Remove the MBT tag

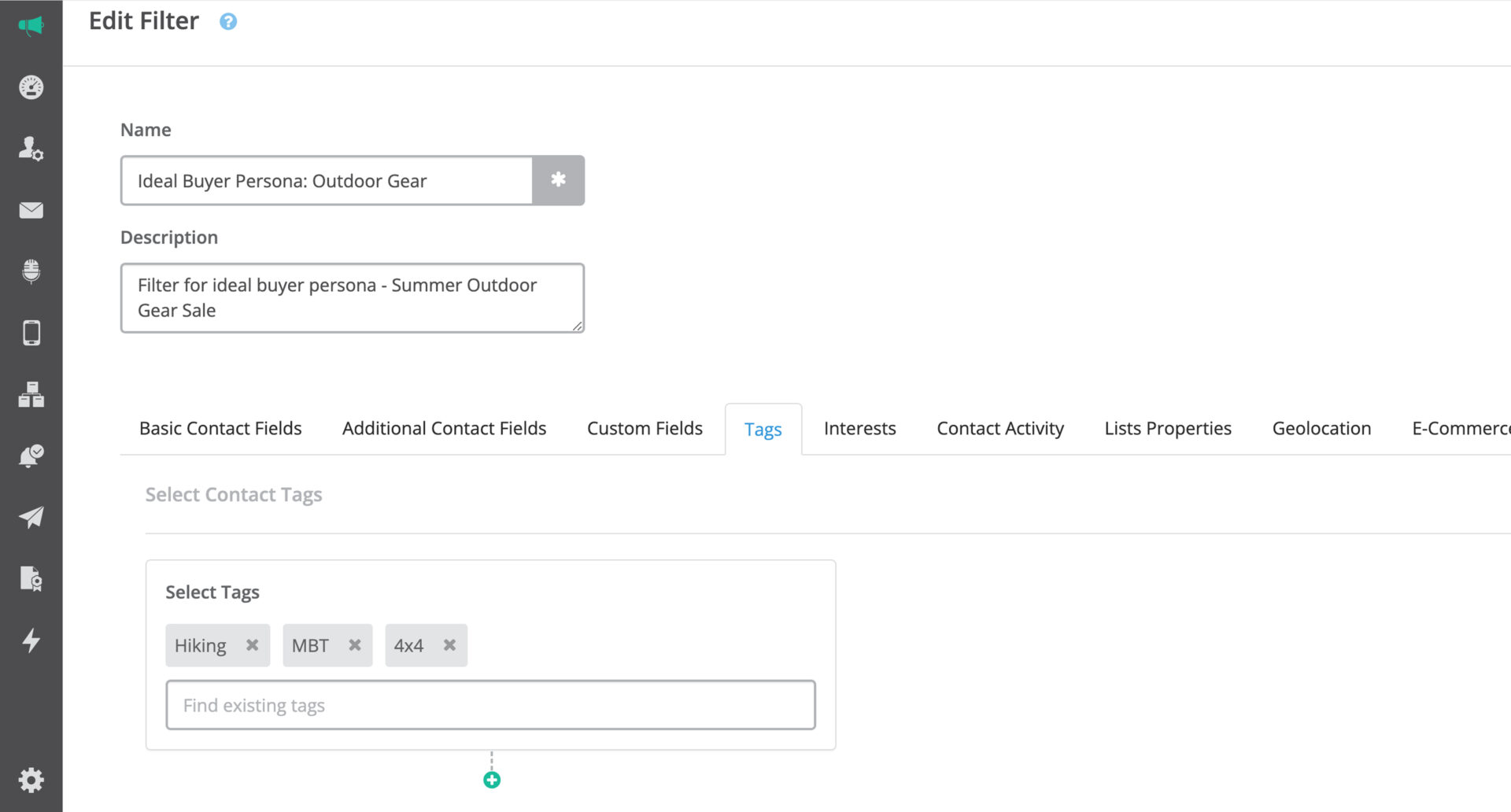click(354, 644)
